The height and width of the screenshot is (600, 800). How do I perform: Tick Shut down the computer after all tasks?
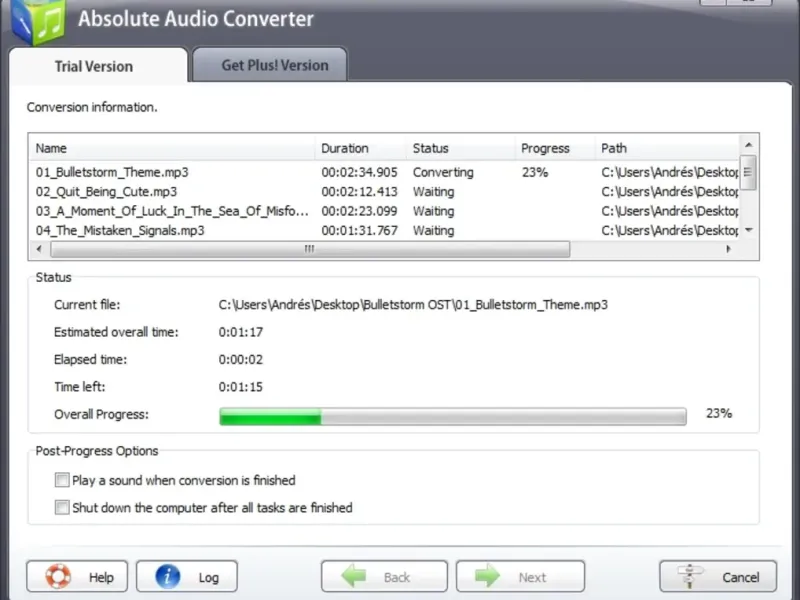pyautogui.click(x=62, y=508)
